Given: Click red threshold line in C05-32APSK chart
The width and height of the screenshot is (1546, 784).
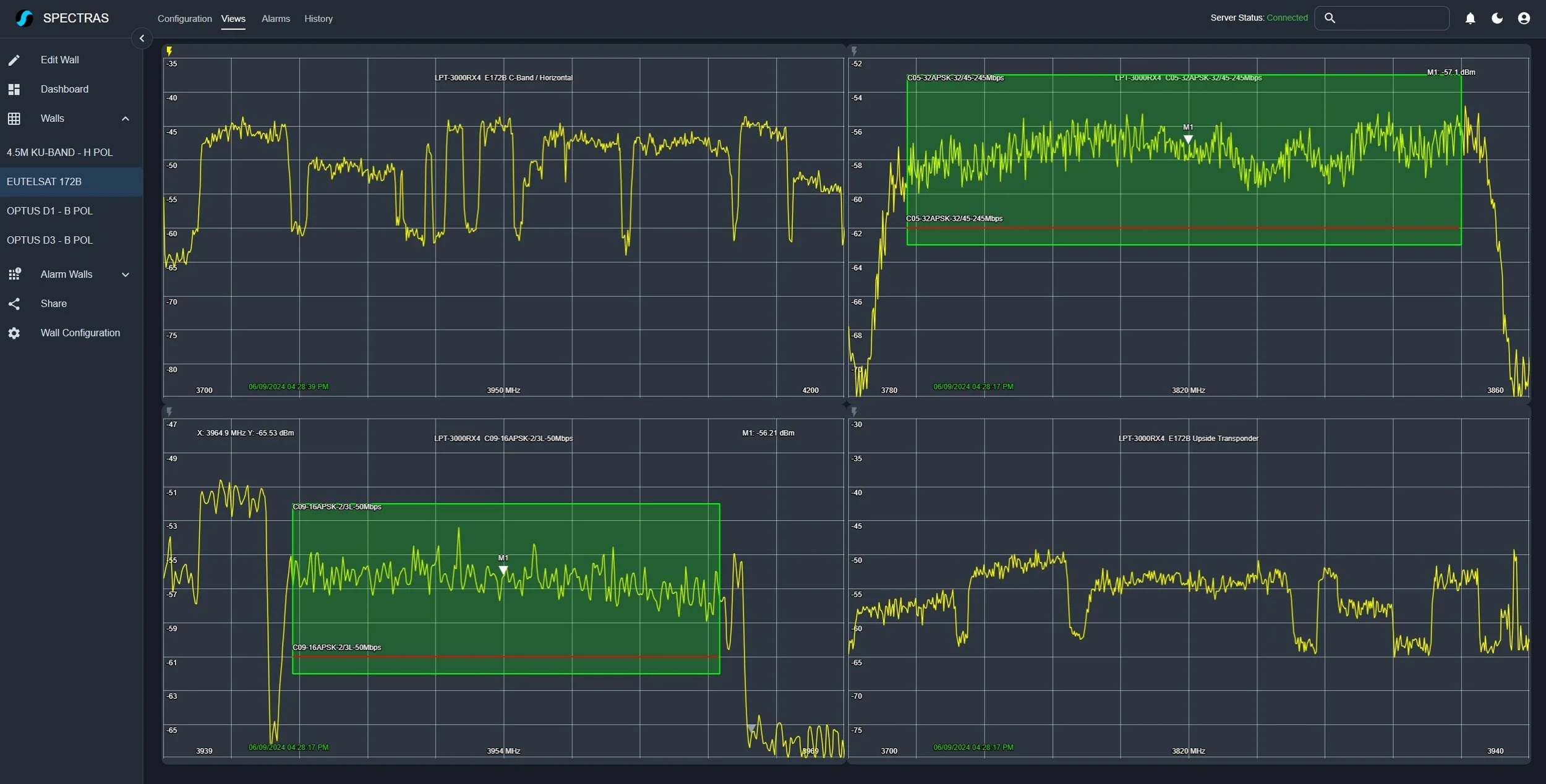Looking at the screenshot, I should (x=1184, y=228).
